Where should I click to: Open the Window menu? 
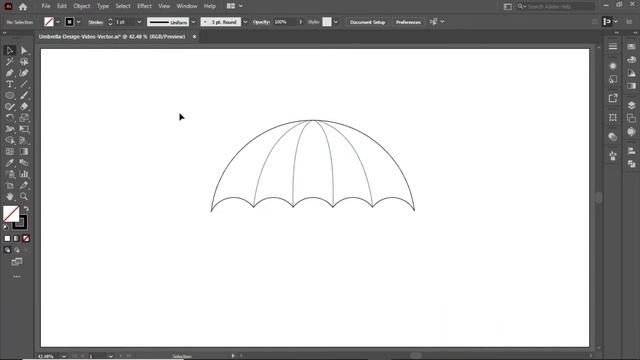tap(187, 6)
